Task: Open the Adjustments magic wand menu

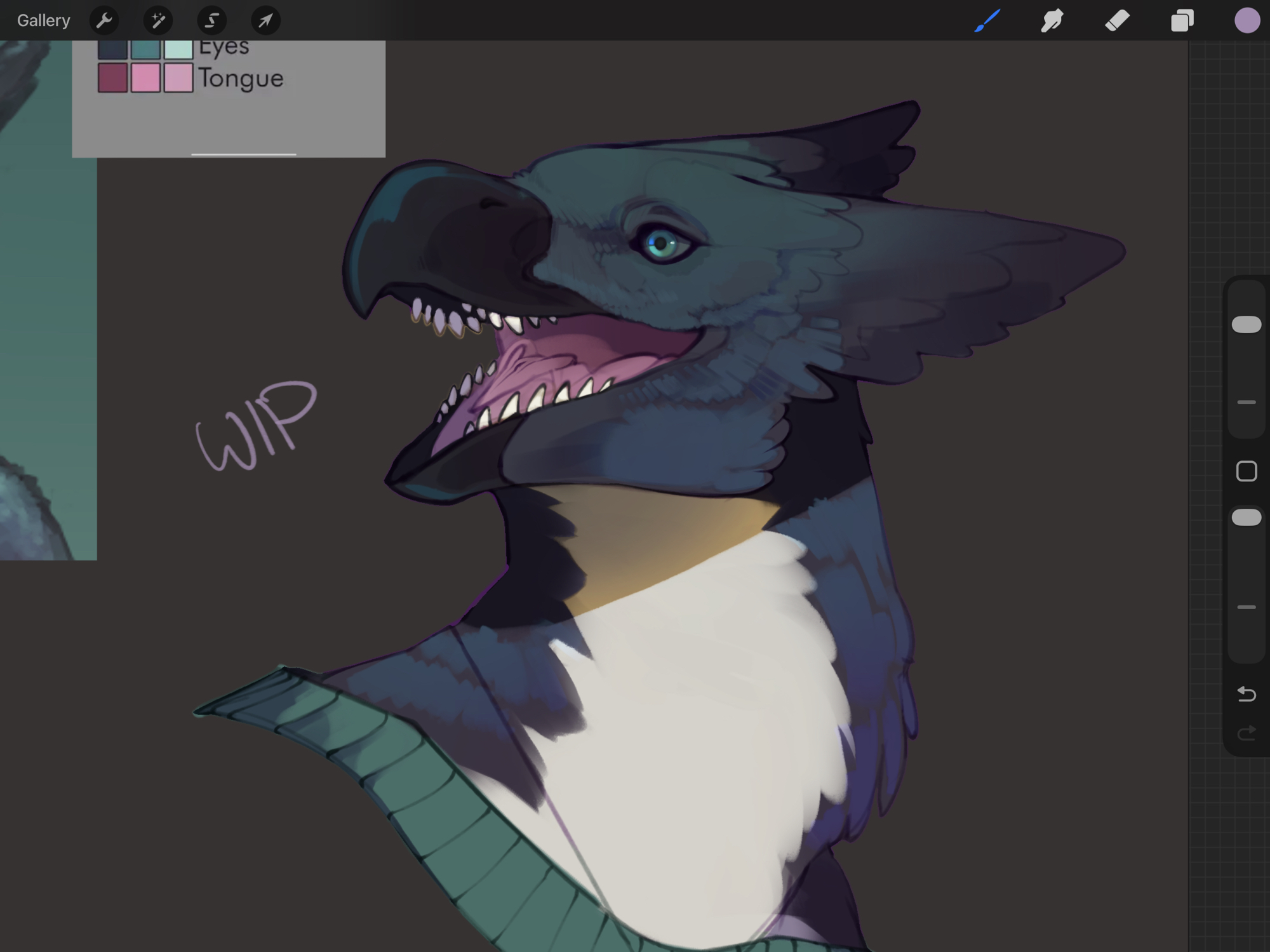Action: (158, 20)
